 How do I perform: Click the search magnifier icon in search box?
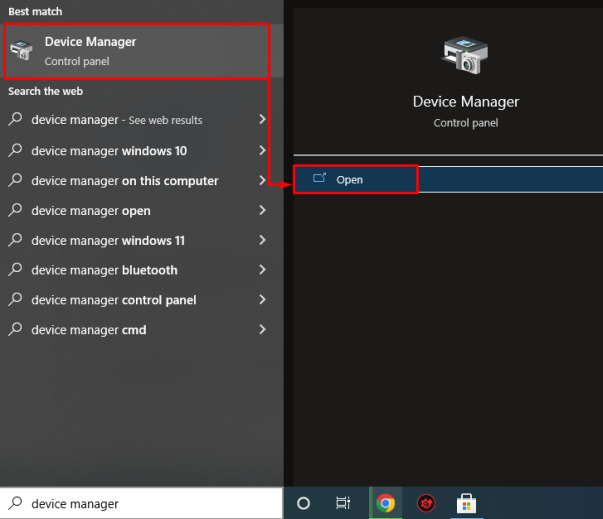[x=15, y=503]
